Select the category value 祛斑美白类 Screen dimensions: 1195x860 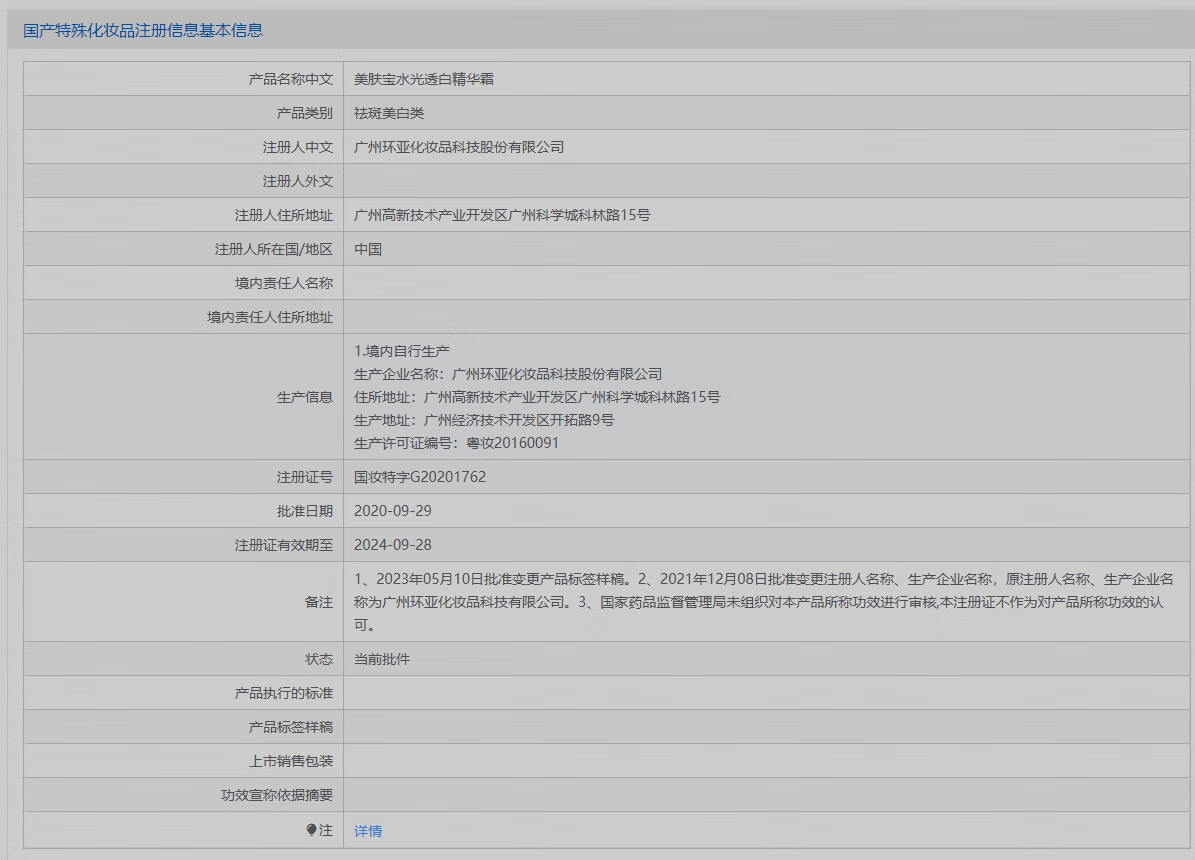tap(389, 113)
